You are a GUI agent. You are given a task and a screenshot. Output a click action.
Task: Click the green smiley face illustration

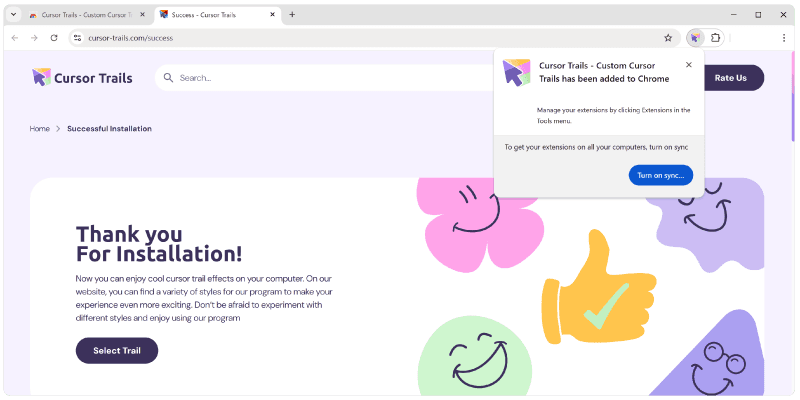point(475,356)
